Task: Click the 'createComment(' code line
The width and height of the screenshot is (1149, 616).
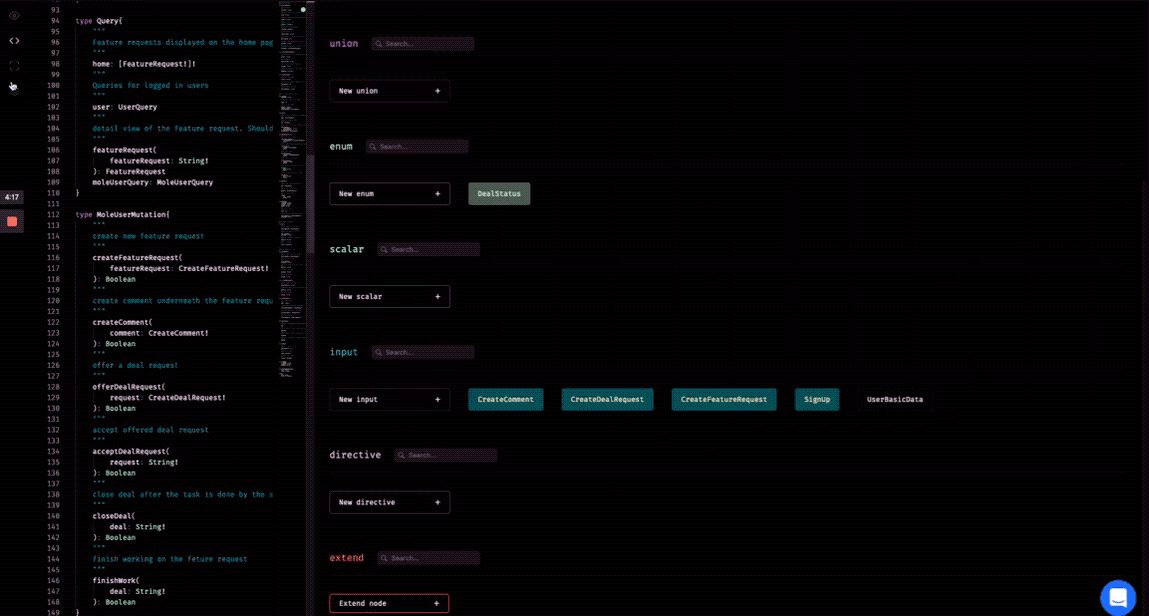Action: point(122,322)
